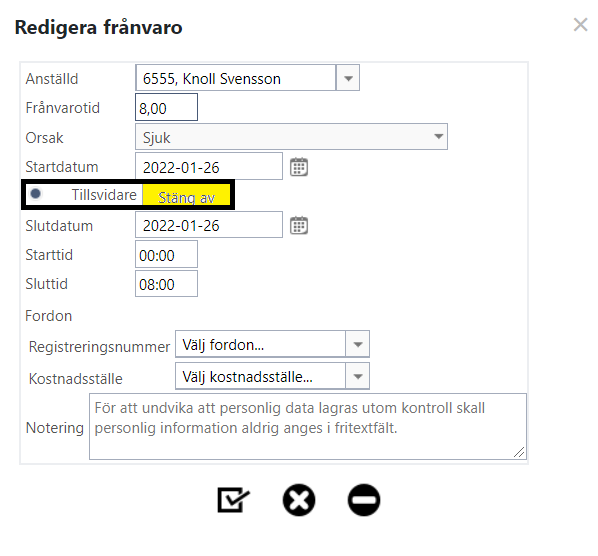
Task: Select the Anställd field with Knoll Svensson
Action: [236, 78]
